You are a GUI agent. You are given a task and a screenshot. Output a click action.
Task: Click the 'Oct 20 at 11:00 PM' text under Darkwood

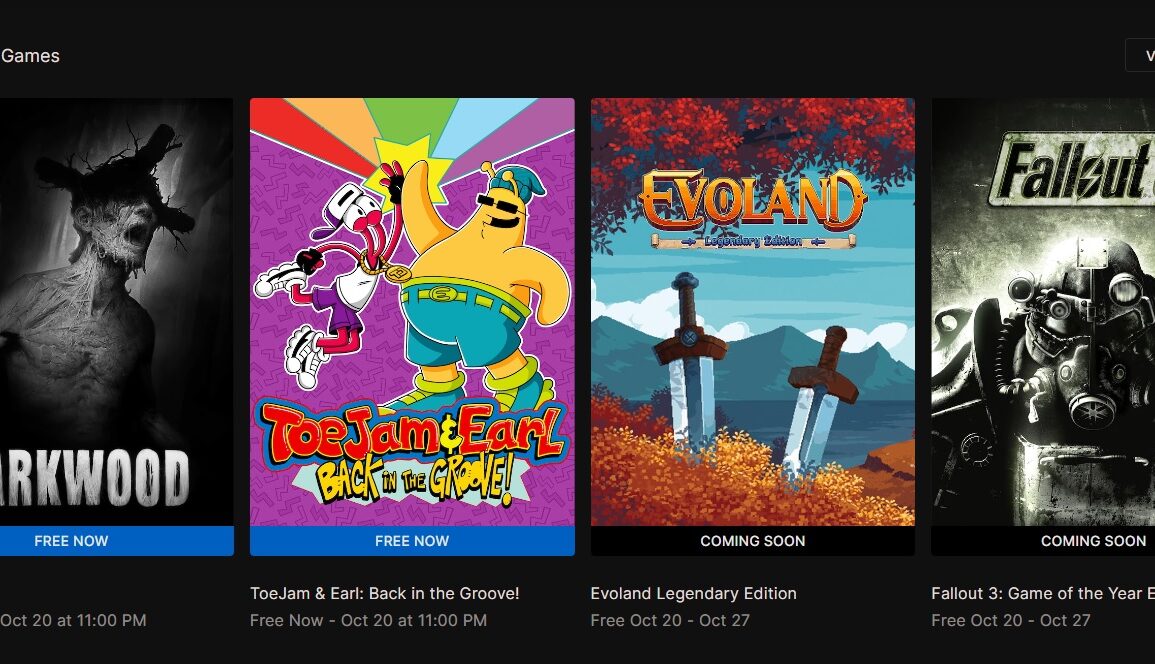point(73,621)
